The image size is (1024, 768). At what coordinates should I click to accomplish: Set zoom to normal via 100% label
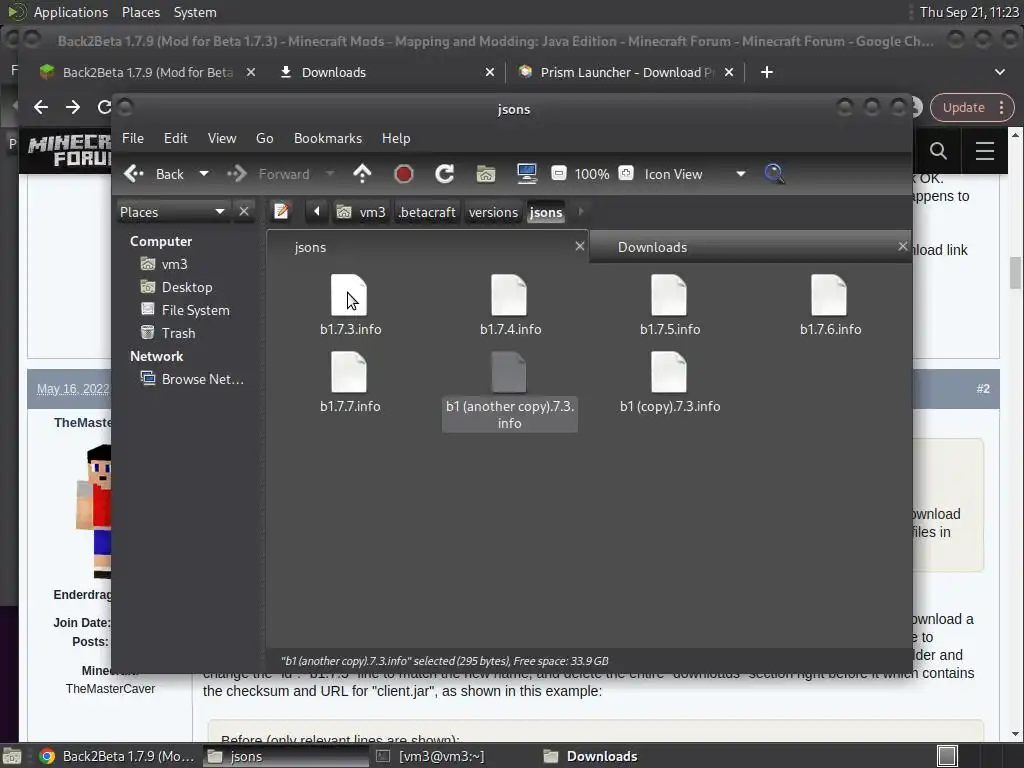(592, 174)
